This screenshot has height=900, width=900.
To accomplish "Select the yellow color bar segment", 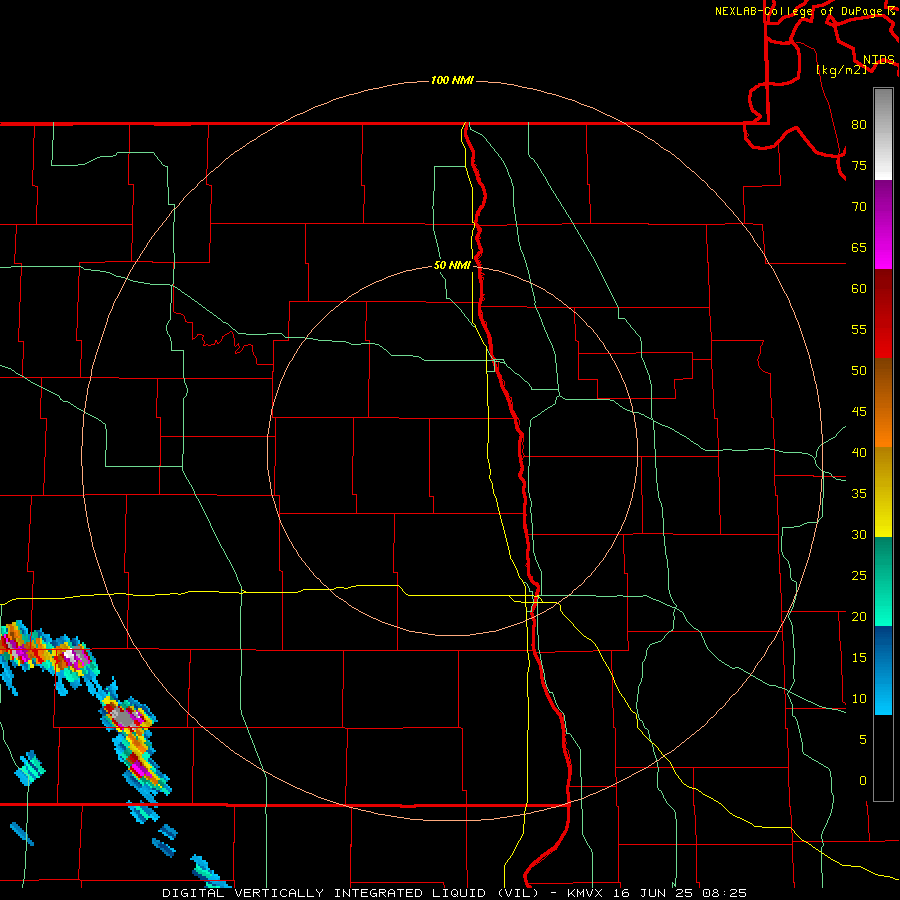I will pos(883,492).
